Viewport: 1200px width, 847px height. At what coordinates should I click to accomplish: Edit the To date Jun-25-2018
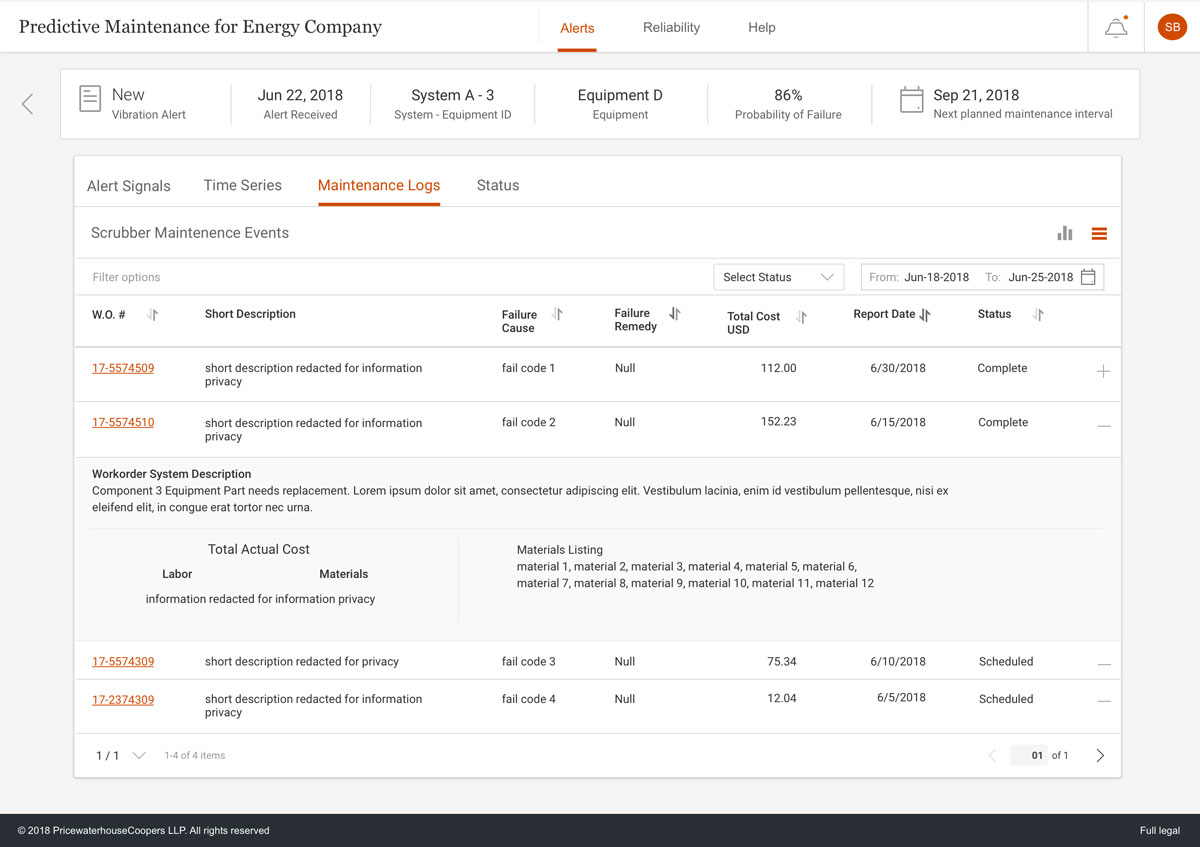point(1041,277)
